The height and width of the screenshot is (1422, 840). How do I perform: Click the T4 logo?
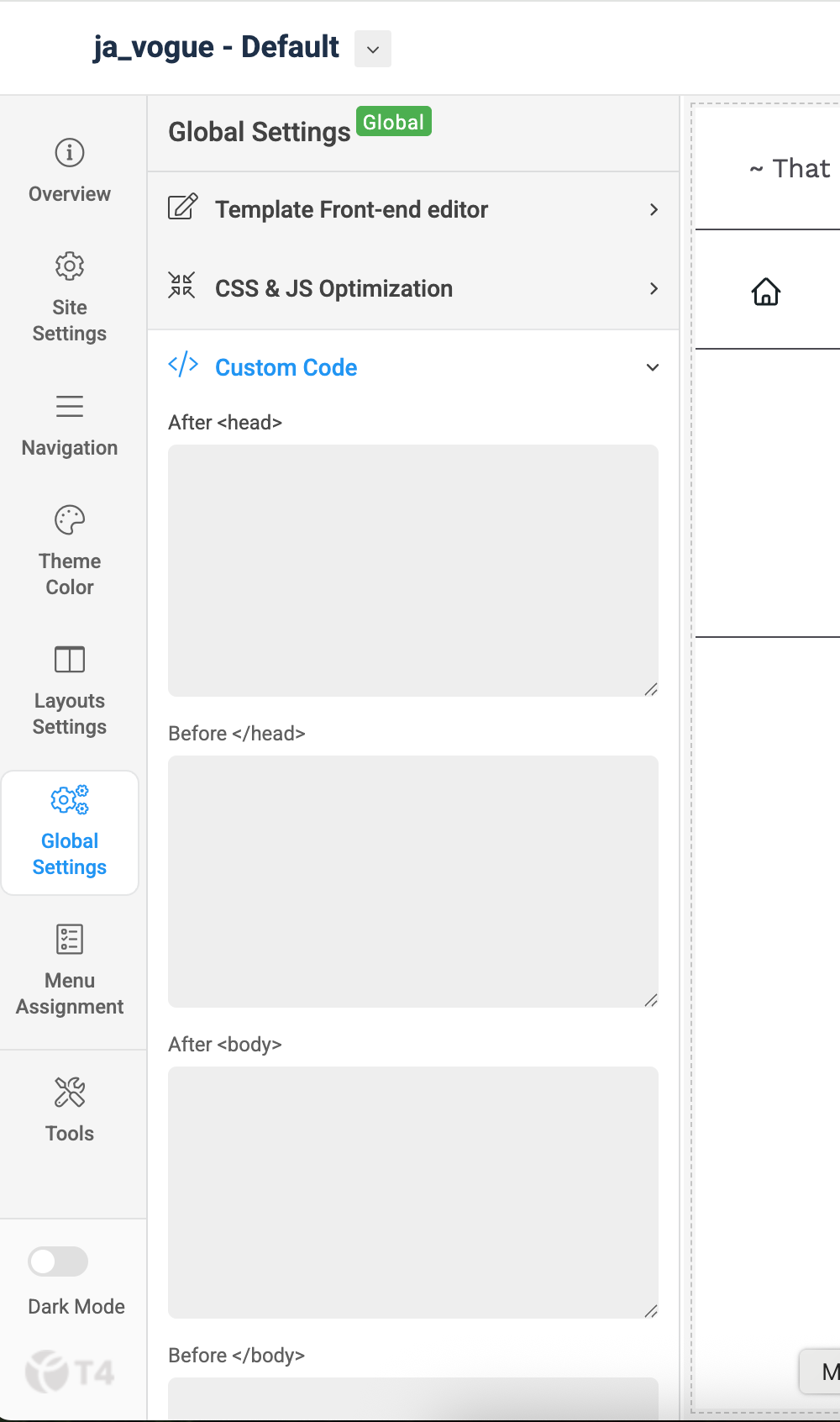70,1372
